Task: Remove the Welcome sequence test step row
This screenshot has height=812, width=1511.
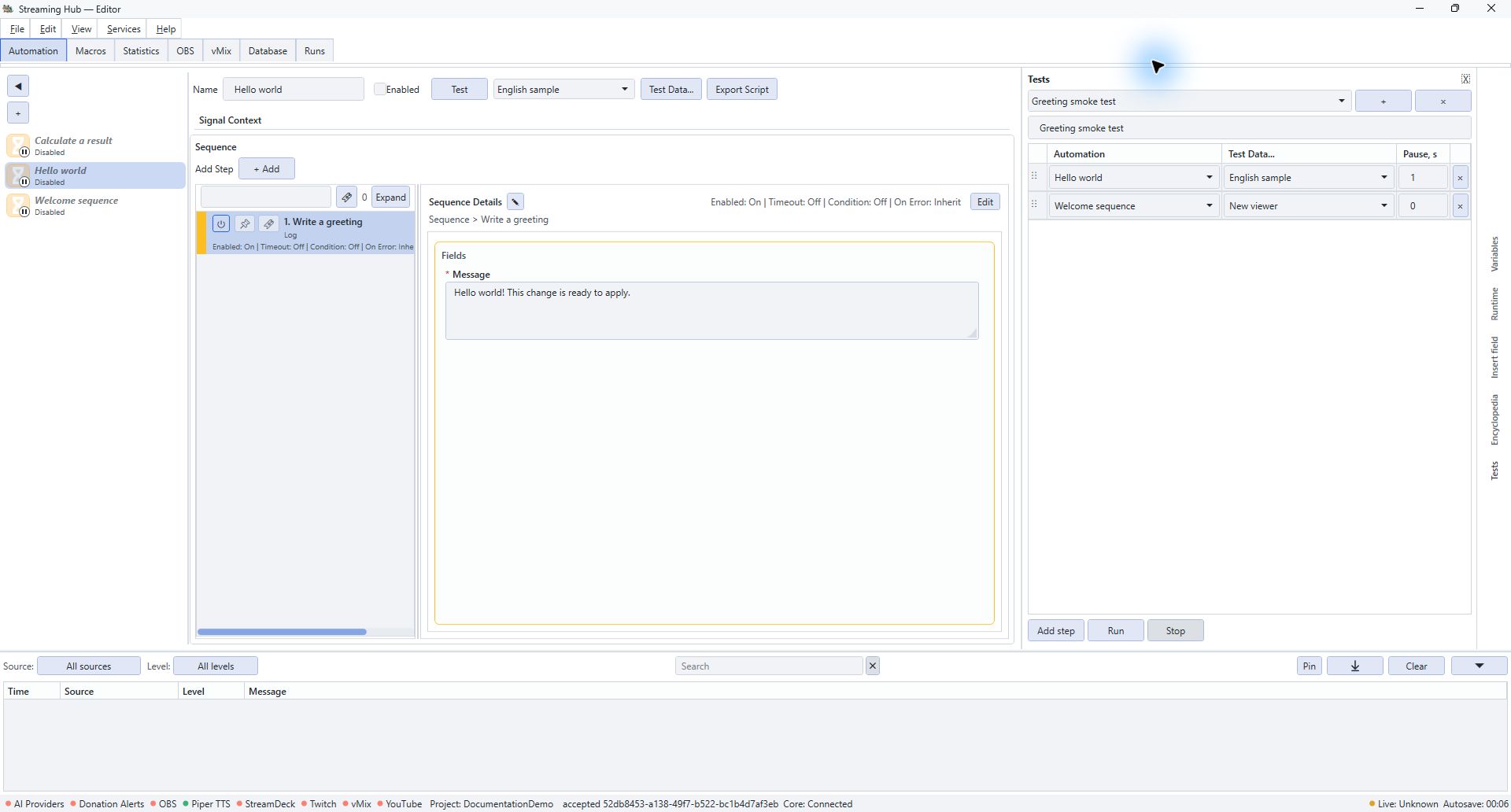Action: click(1460, 206)
